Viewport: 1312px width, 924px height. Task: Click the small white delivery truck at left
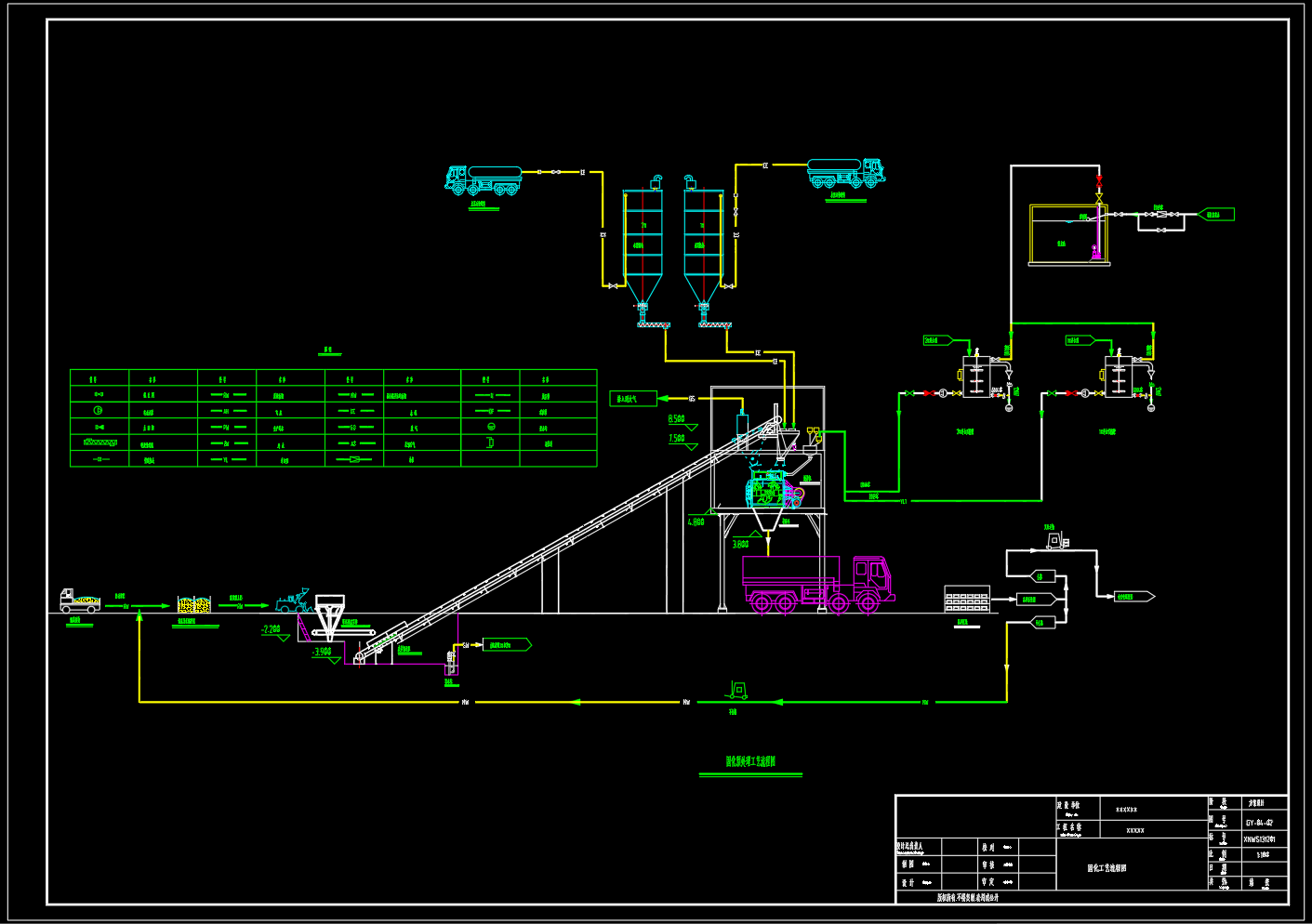click(x=80, y=601)
